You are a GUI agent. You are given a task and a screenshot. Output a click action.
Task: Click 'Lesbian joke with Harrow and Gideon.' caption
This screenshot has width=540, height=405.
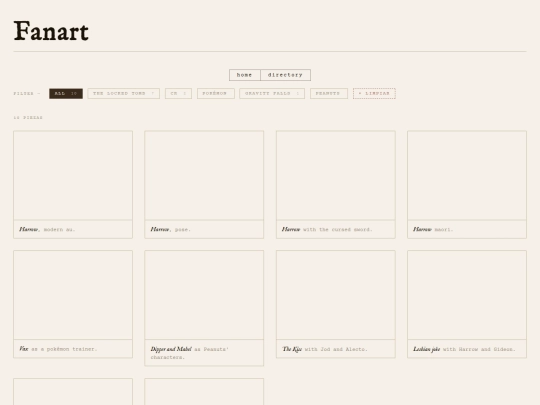(464, 349)
